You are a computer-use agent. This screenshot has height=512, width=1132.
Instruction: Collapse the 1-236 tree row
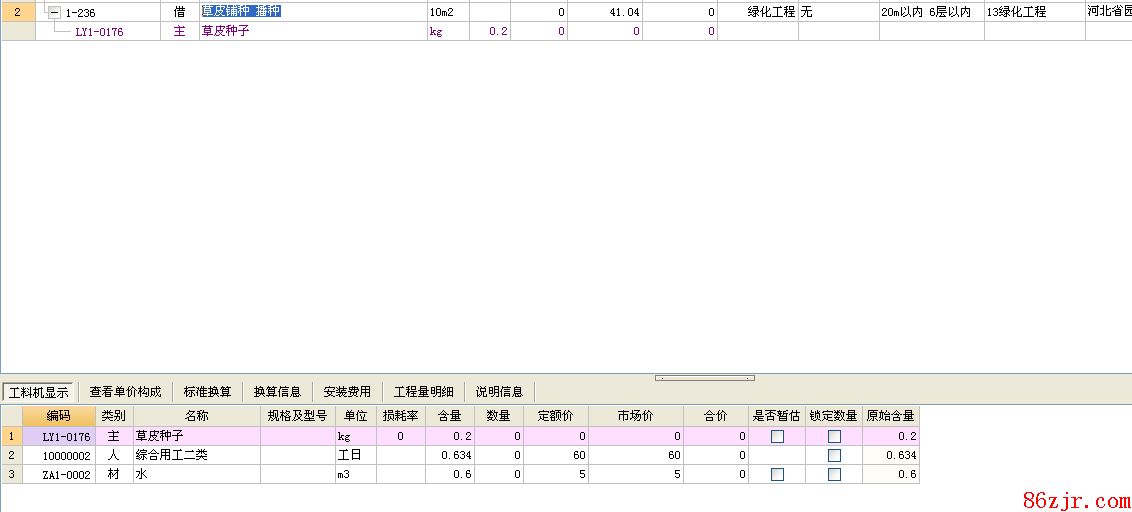[x=55, y=12]
